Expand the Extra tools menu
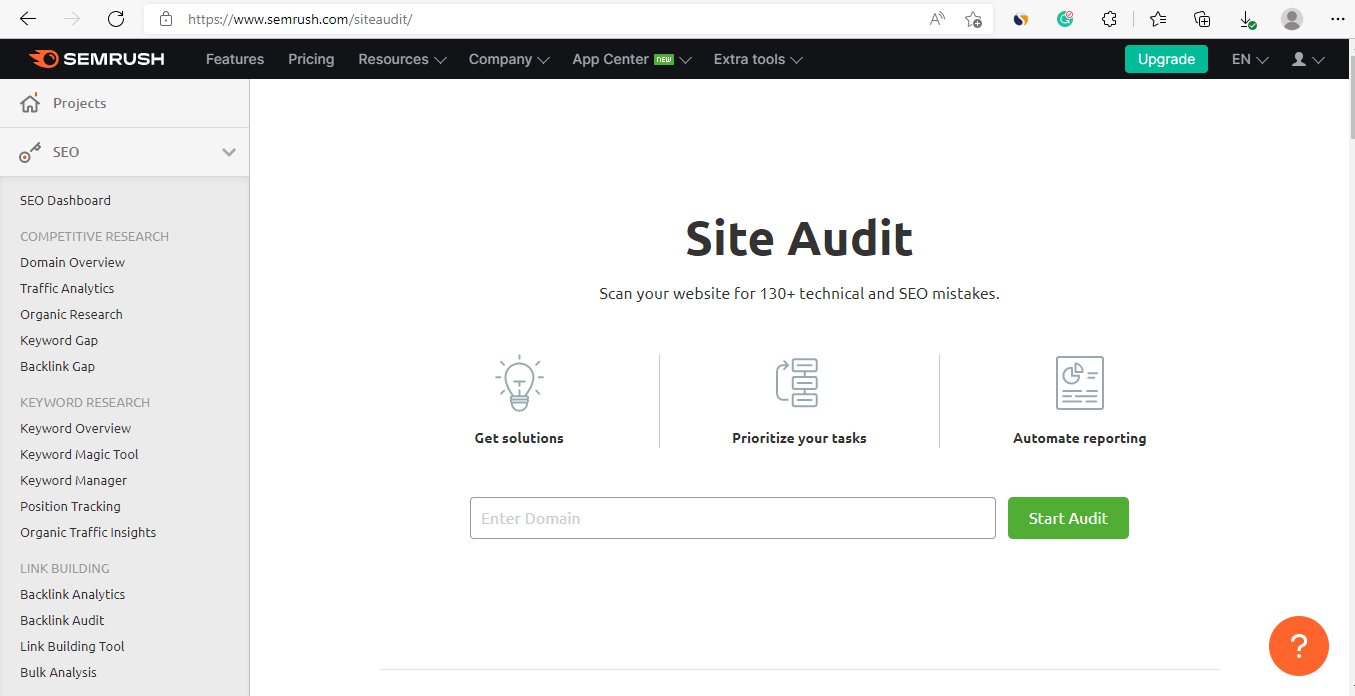1355x696 pixels. (758, 59)
